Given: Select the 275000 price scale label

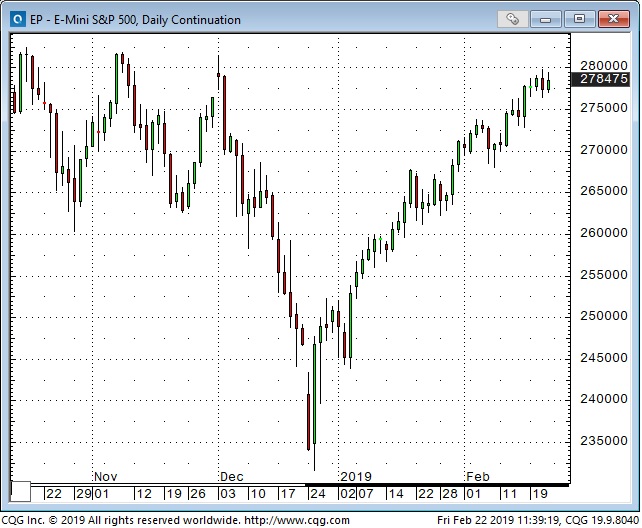Looking at the screenshot, I should [604, 108].
